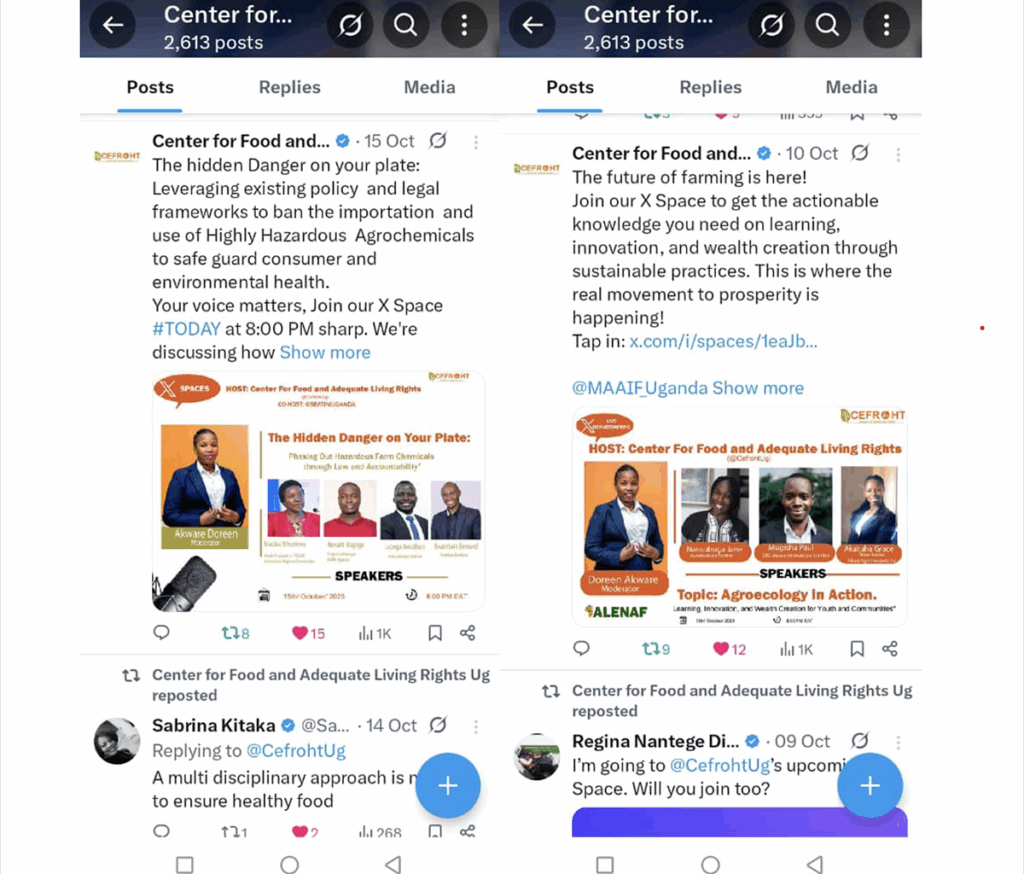Open the Hidden Danger on Your Plate image
The width and height of the screenshot is (1024, 874).
(319, 491)
